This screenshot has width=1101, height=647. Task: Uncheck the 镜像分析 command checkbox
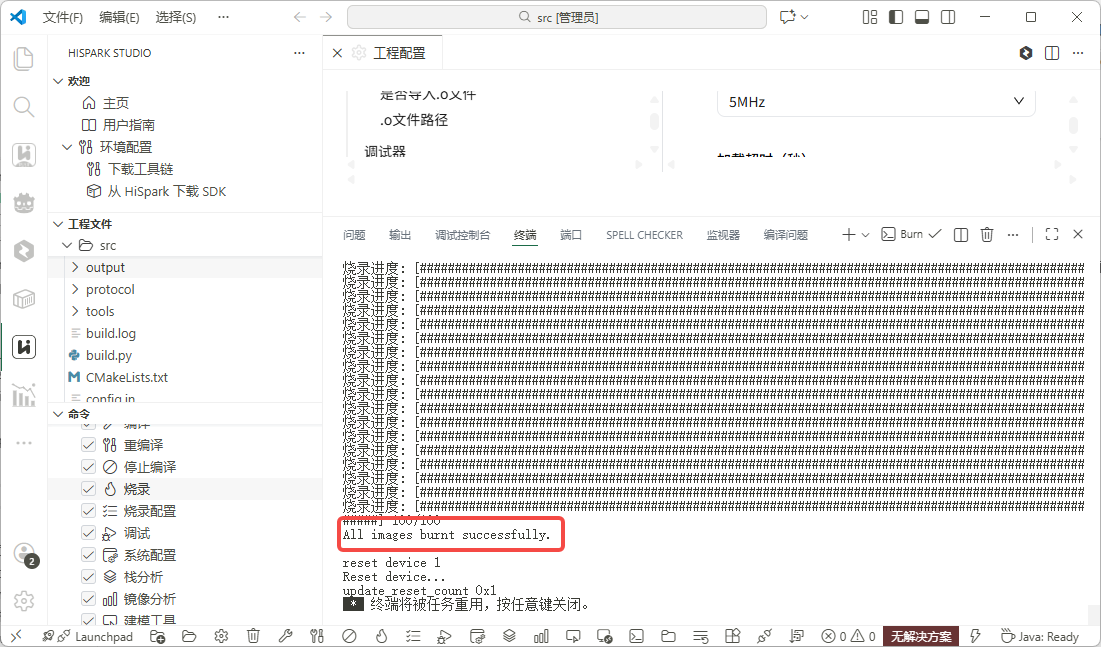tap(88, 599)
